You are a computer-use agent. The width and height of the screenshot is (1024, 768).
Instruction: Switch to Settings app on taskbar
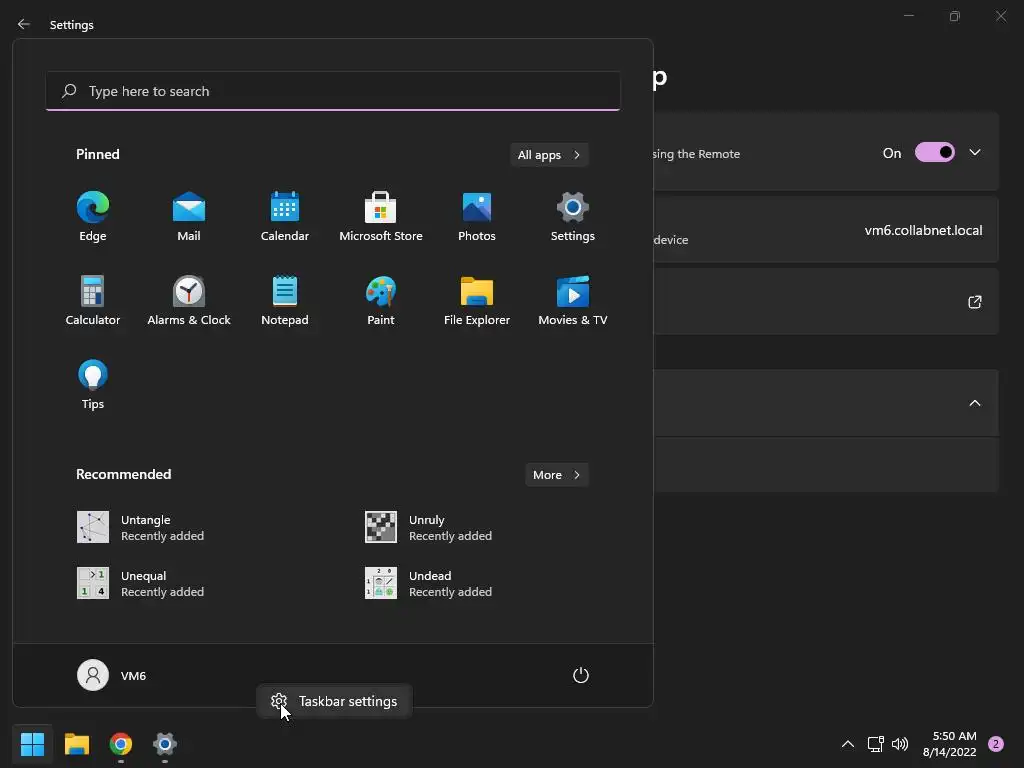coord(165,744)
